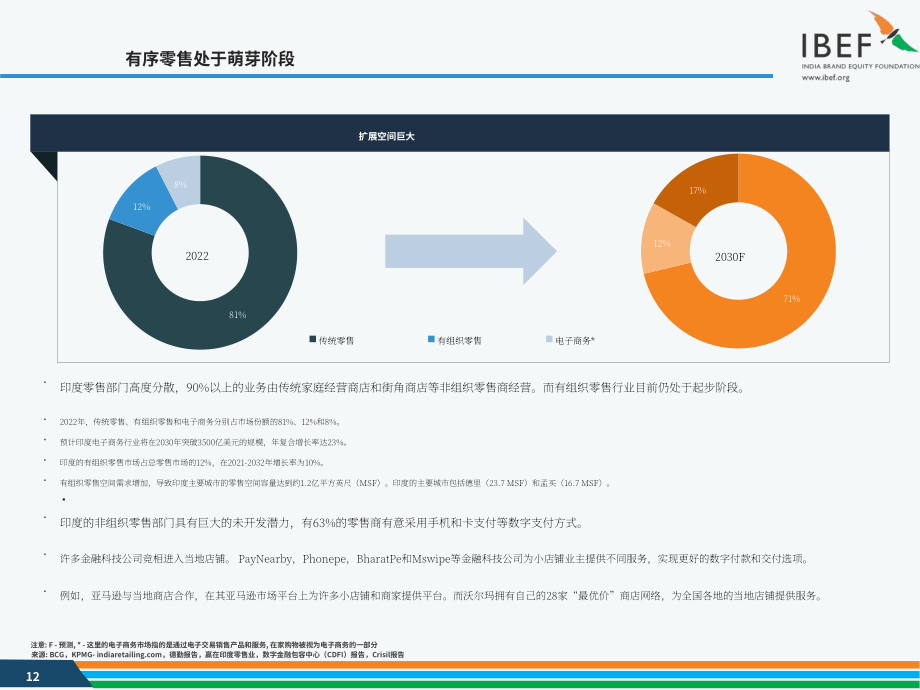Click the bullet starting 有组织零售空间需求增加

pyautogui.click(x=336, y=483)
